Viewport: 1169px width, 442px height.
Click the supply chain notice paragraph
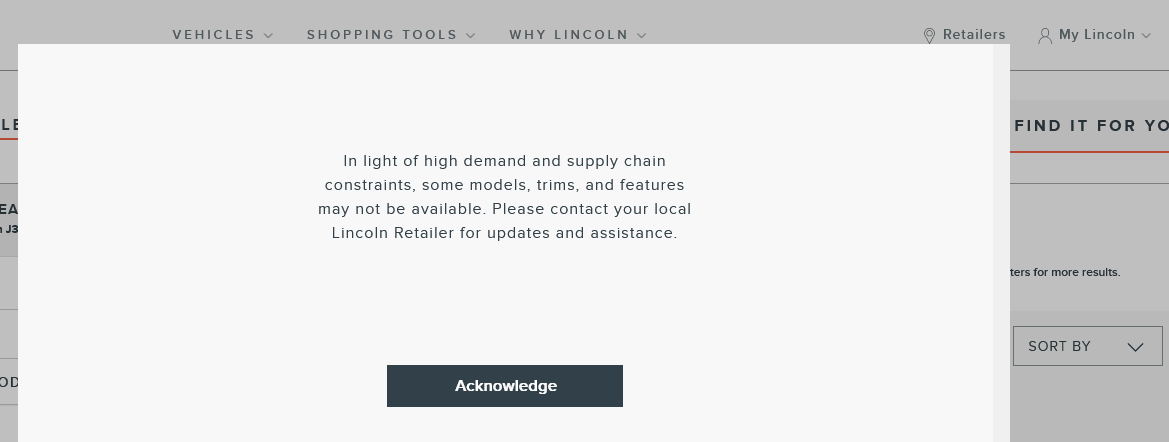point(505,197)
